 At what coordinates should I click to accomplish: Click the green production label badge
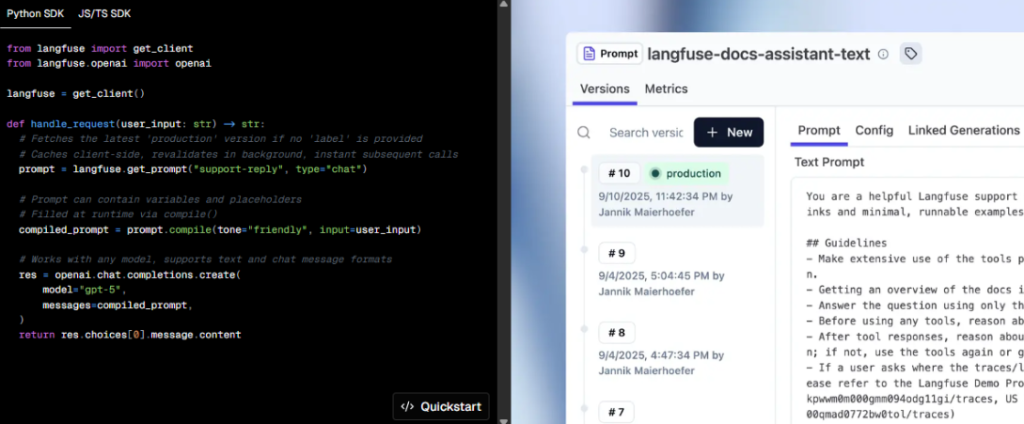[685, 173]
